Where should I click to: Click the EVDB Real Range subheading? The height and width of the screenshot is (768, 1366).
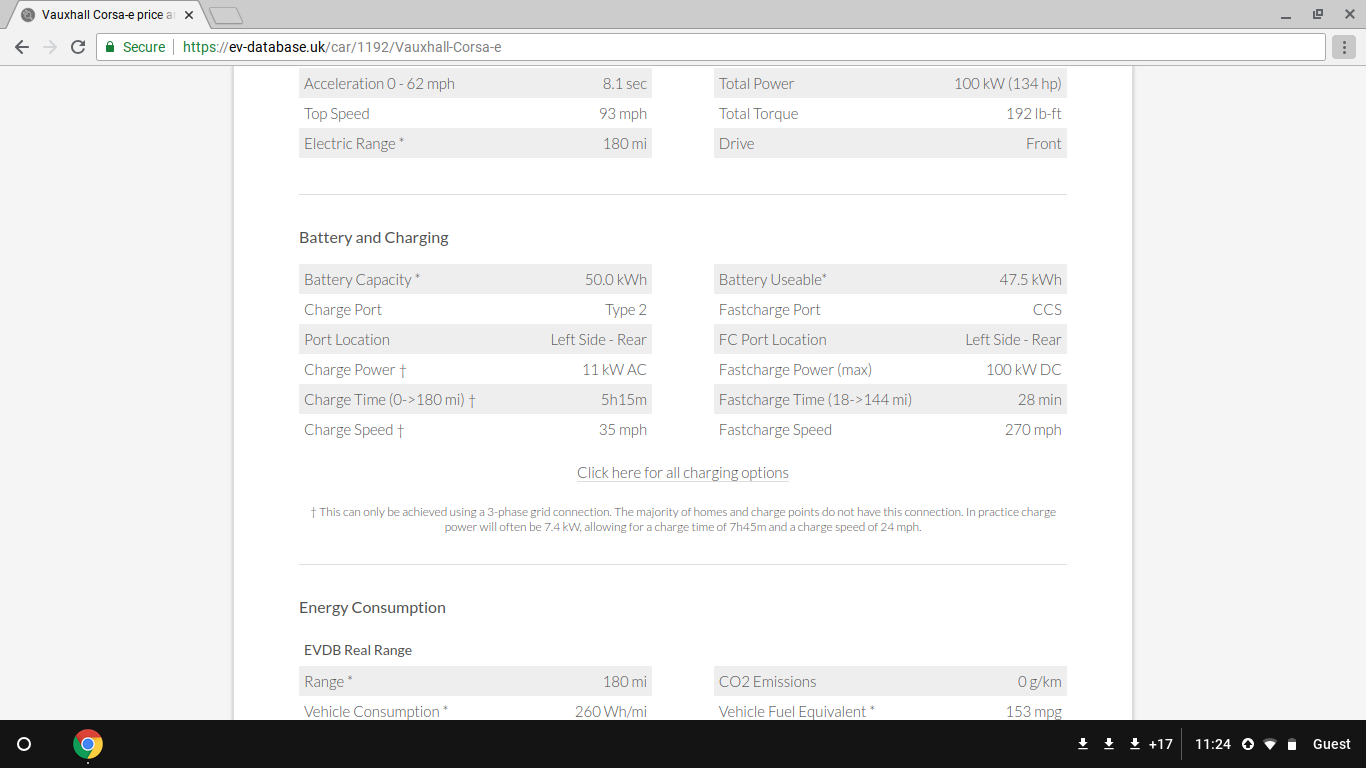point(358,650)
